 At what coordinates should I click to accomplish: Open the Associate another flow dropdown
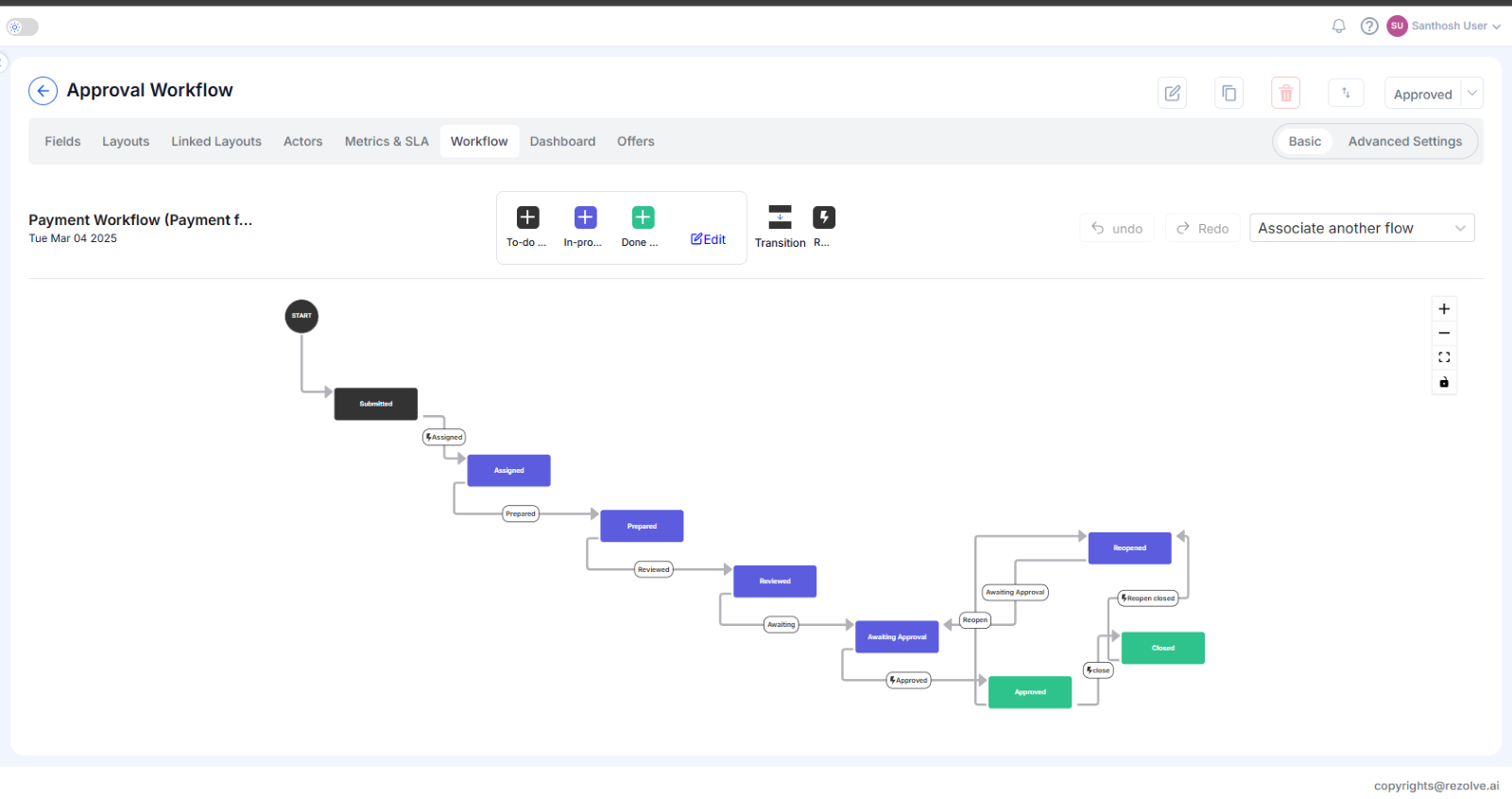pos(1362,228)
